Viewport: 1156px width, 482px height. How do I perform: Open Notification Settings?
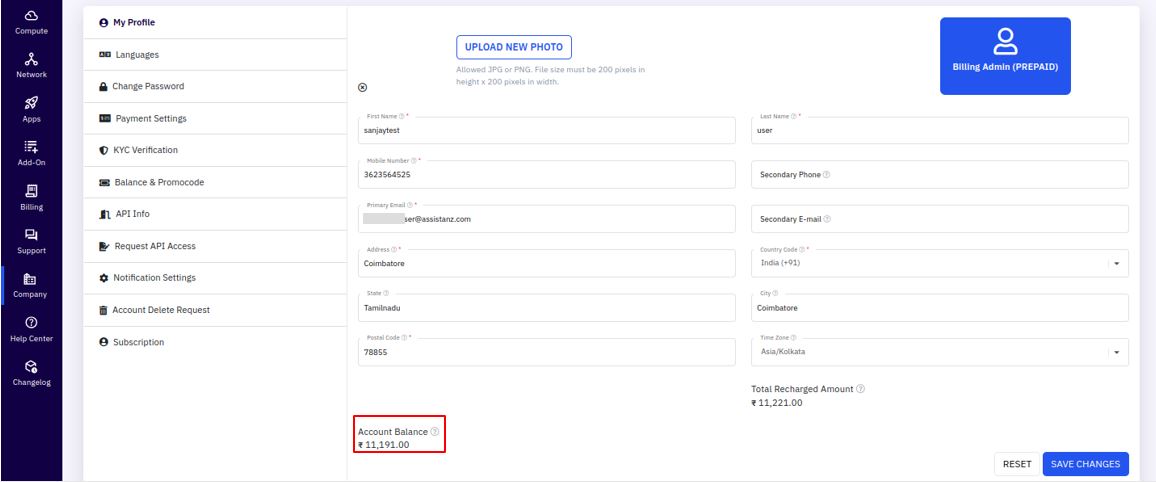tap(215, 278)
